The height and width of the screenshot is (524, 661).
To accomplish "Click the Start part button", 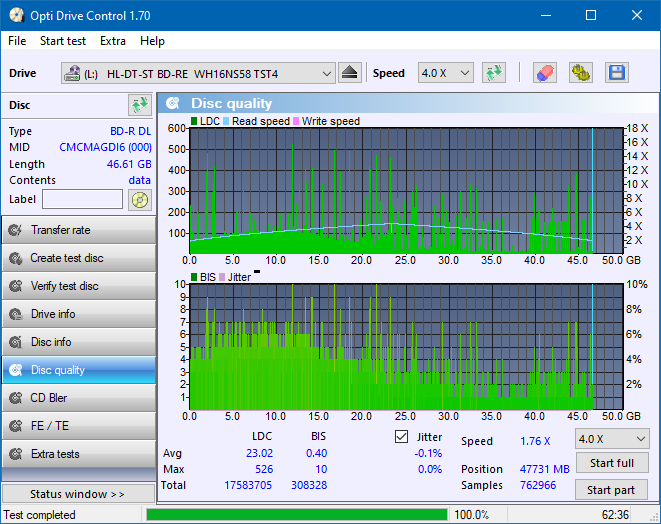I will tap(611, 490).
